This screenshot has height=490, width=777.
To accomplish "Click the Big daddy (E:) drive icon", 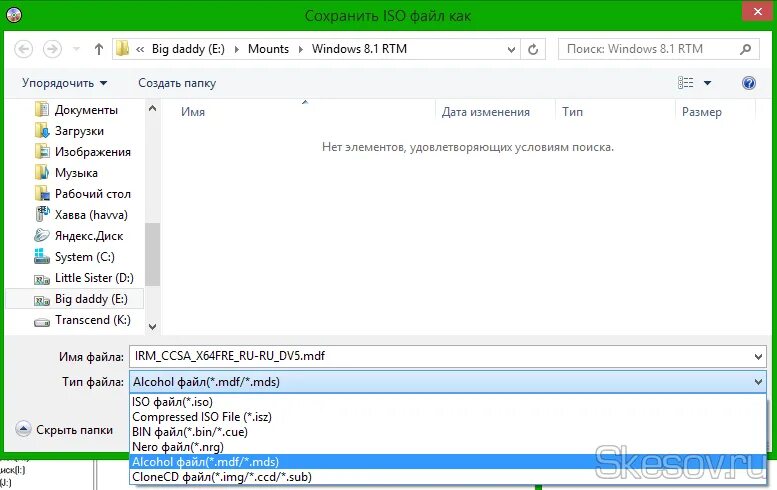I will pos(42,300).
